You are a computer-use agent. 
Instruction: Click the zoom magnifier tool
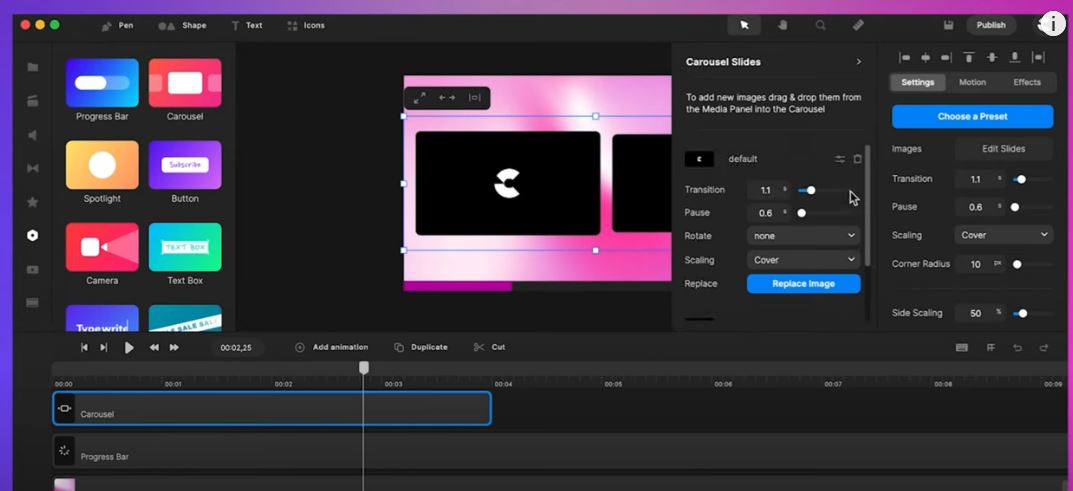click(820, 25)
